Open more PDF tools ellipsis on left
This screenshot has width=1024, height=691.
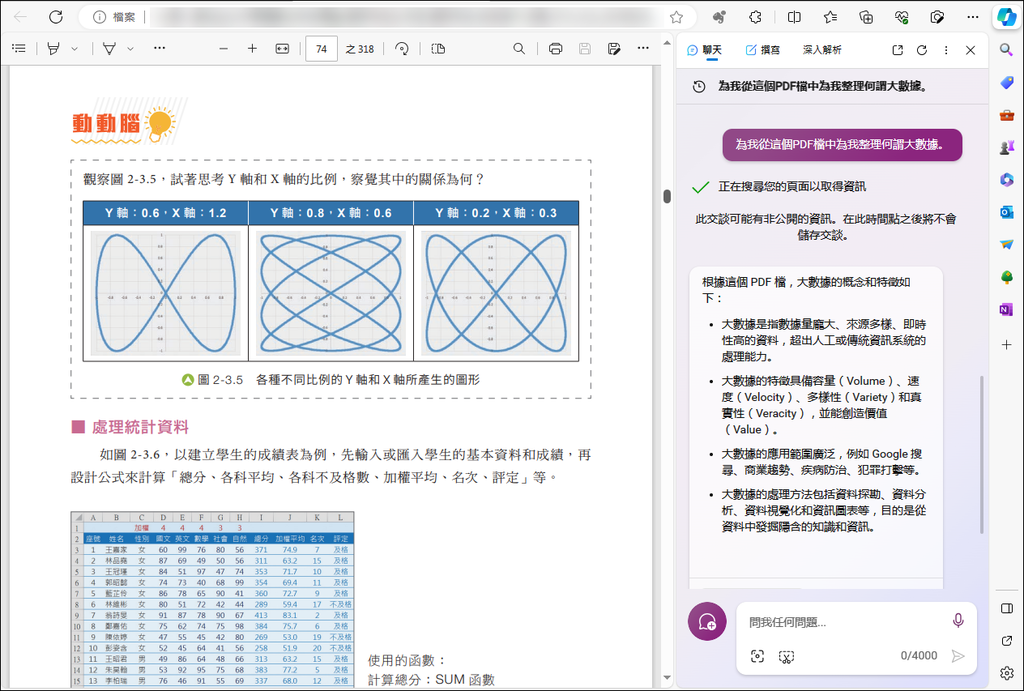tap(159, 48)
